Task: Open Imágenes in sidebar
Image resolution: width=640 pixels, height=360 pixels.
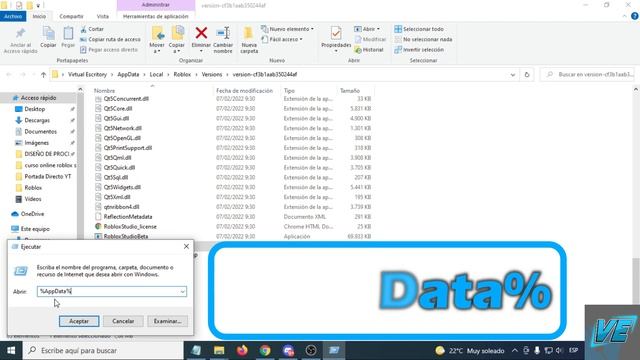Action: (36, 143)
